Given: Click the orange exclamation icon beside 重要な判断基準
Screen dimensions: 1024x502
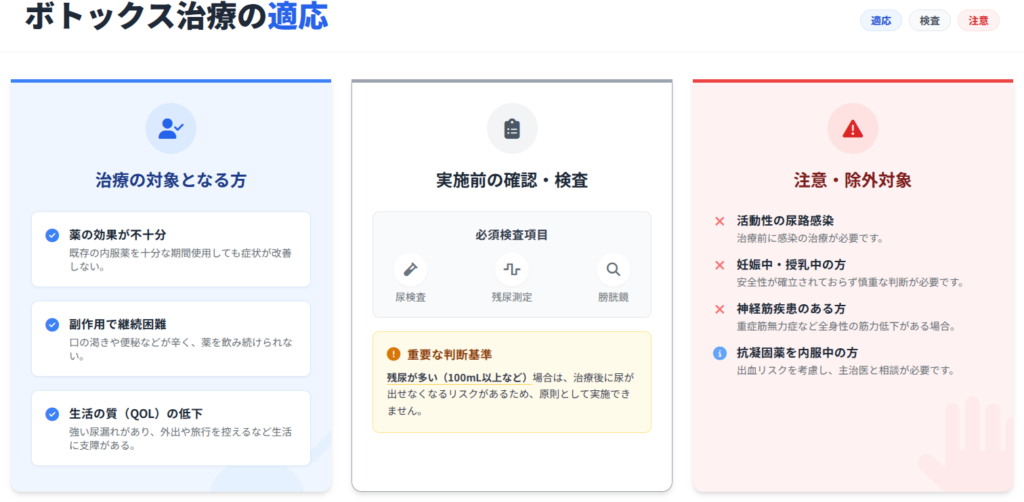Looking at the screenshot, I should point(393,354).
